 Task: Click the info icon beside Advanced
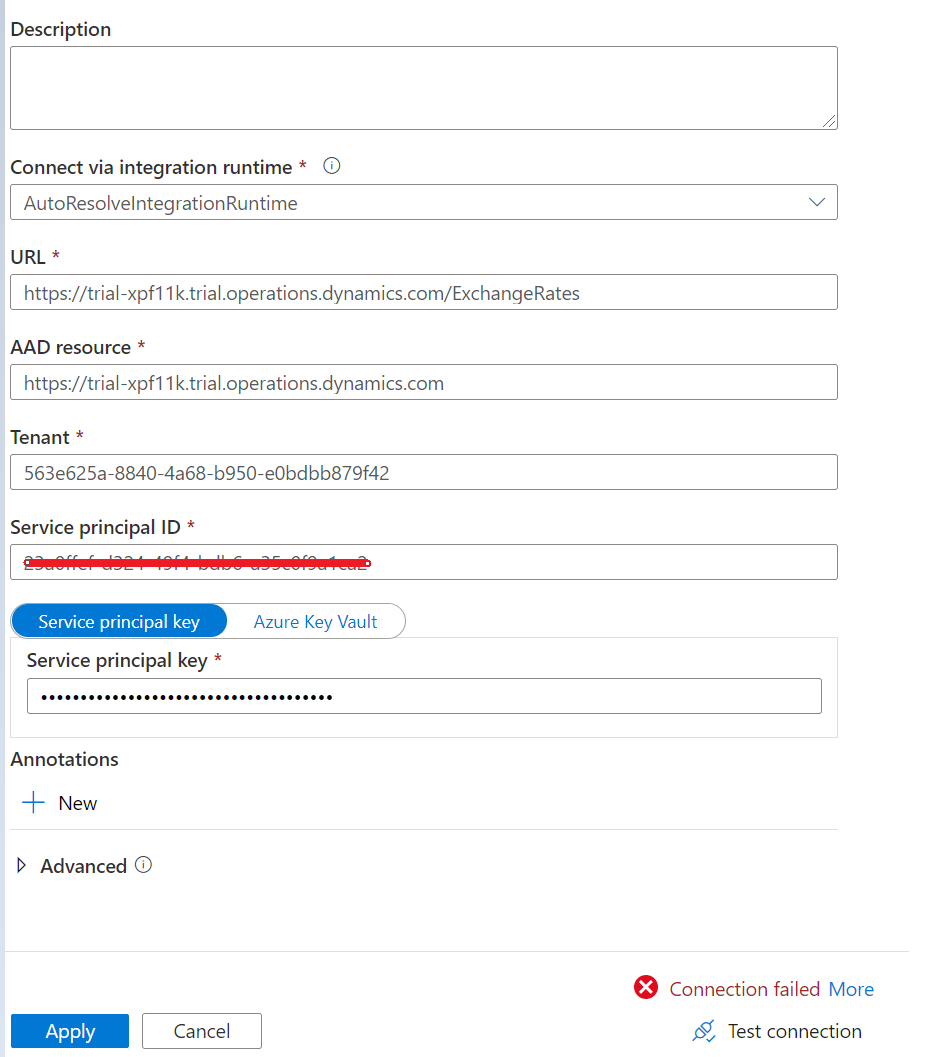pos(144,865)
